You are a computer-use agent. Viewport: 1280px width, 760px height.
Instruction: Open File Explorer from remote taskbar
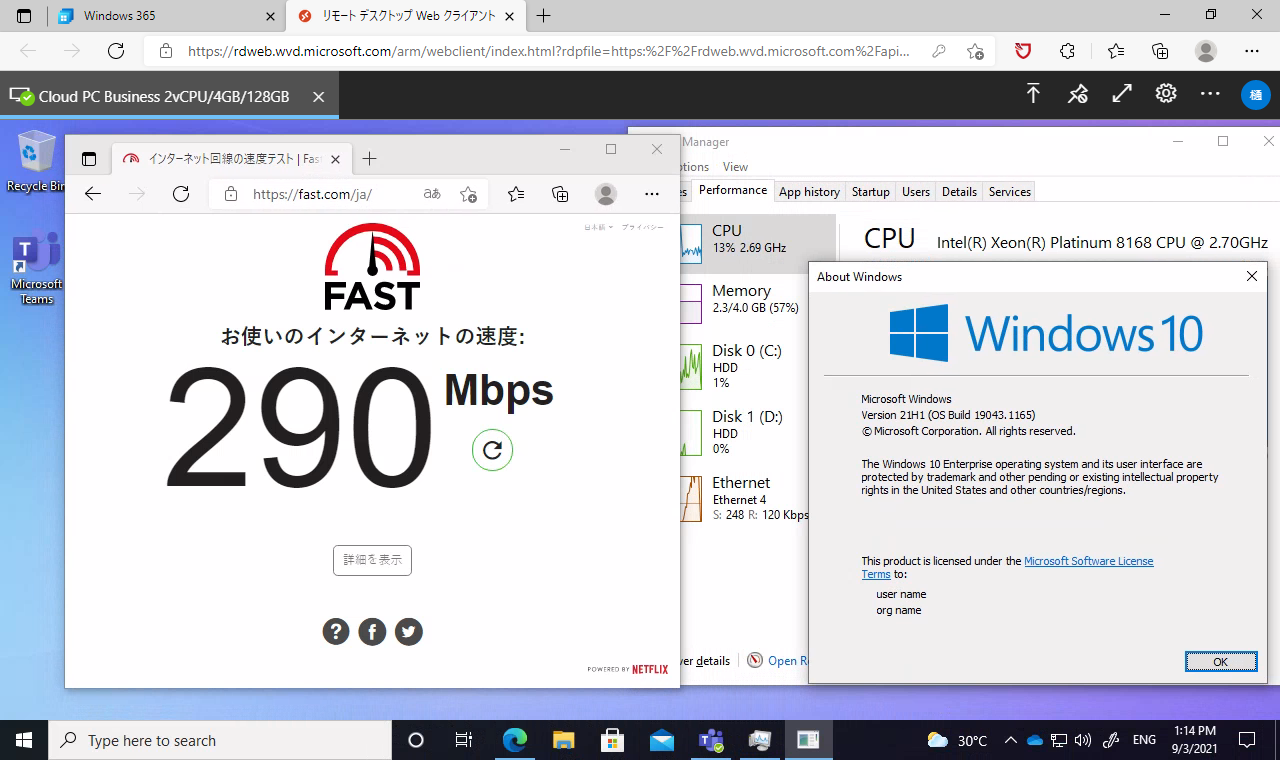click(563, 740)
